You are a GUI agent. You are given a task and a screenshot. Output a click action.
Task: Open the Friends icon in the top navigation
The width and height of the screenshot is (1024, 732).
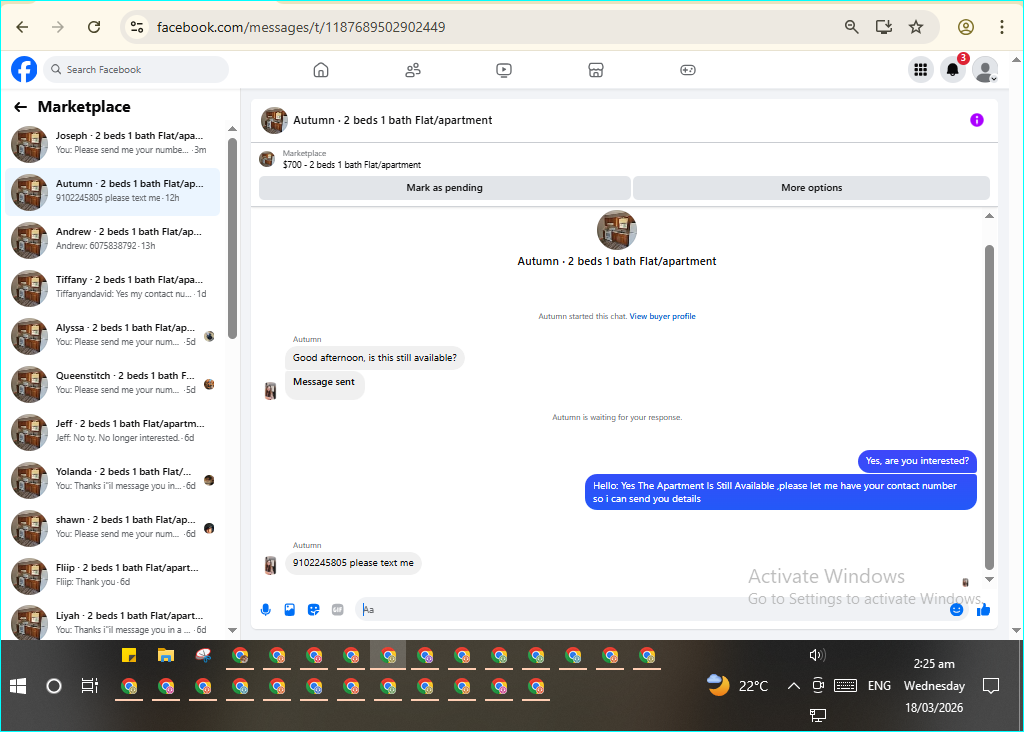pyautogui.click(x=413, y=70)
